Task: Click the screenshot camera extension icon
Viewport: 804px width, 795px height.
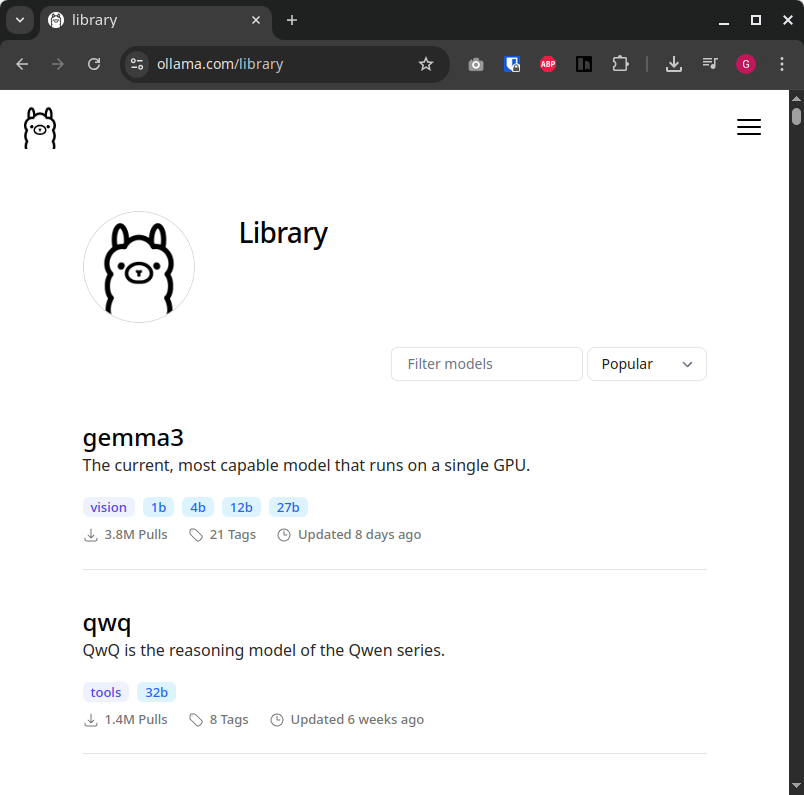Action: coord(476,63)
